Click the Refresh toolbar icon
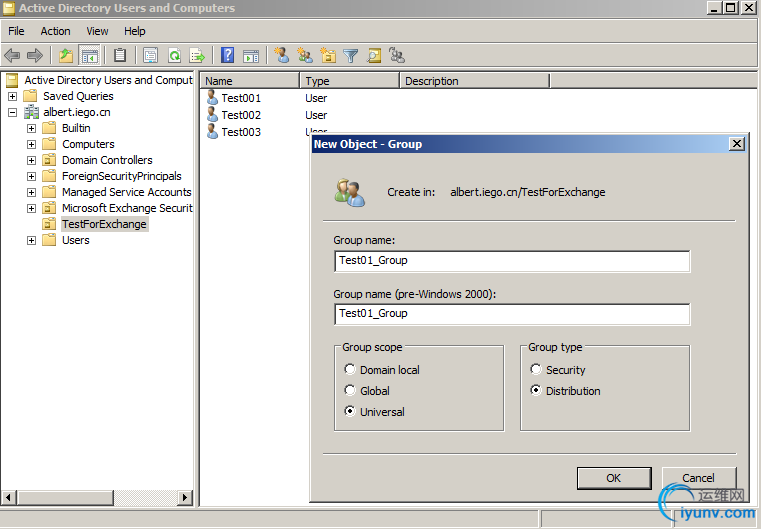The height and width of the screenshot is (529, 761). tap(174, 55)
